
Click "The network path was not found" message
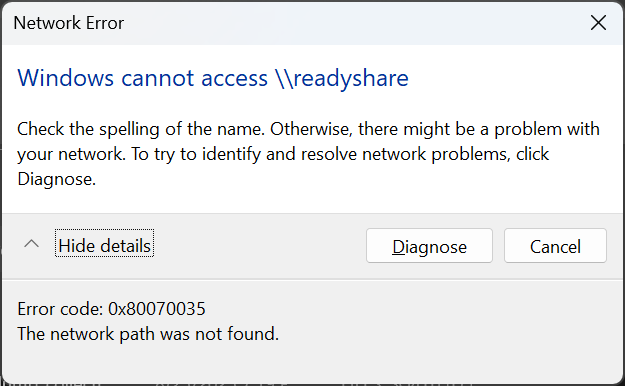148,334
